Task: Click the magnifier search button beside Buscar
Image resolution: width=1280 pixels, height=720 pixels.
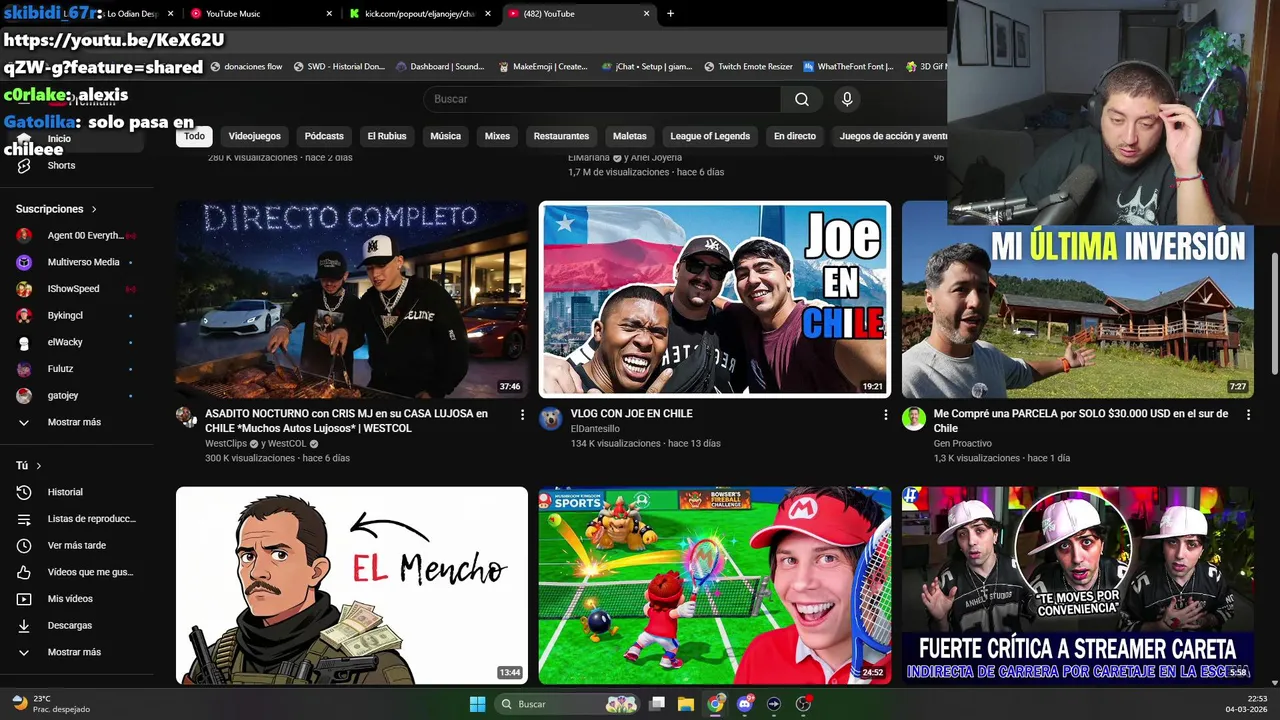Action: pos(802,99)
